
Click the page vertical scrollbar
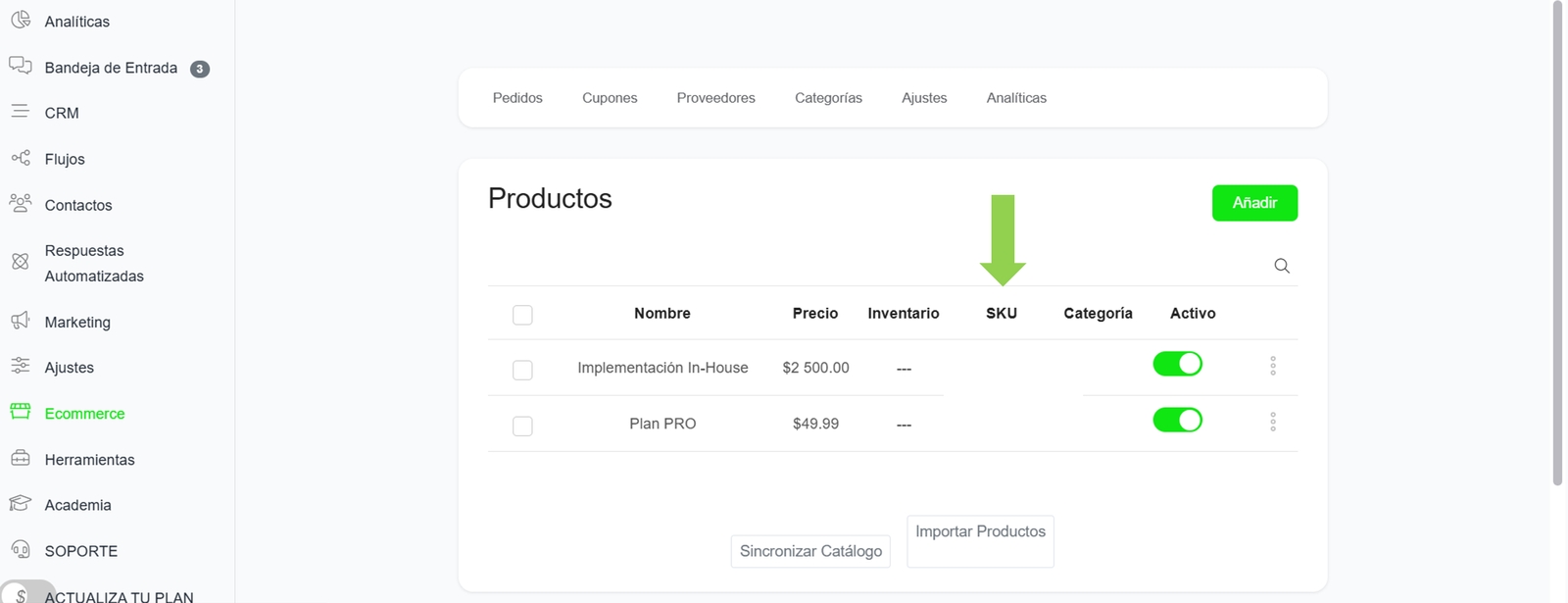(1557, 245)
